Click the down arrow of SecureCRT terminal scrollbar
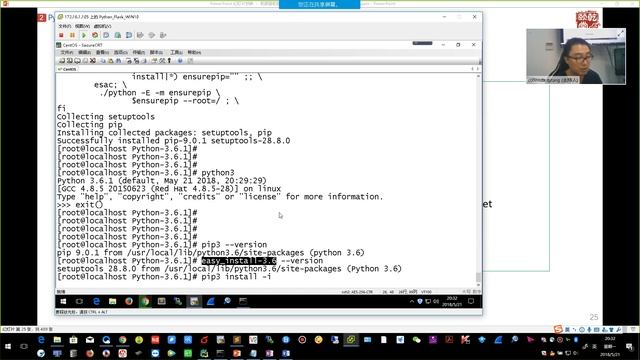This screenshot has width=640, height=360. (478, 286)
